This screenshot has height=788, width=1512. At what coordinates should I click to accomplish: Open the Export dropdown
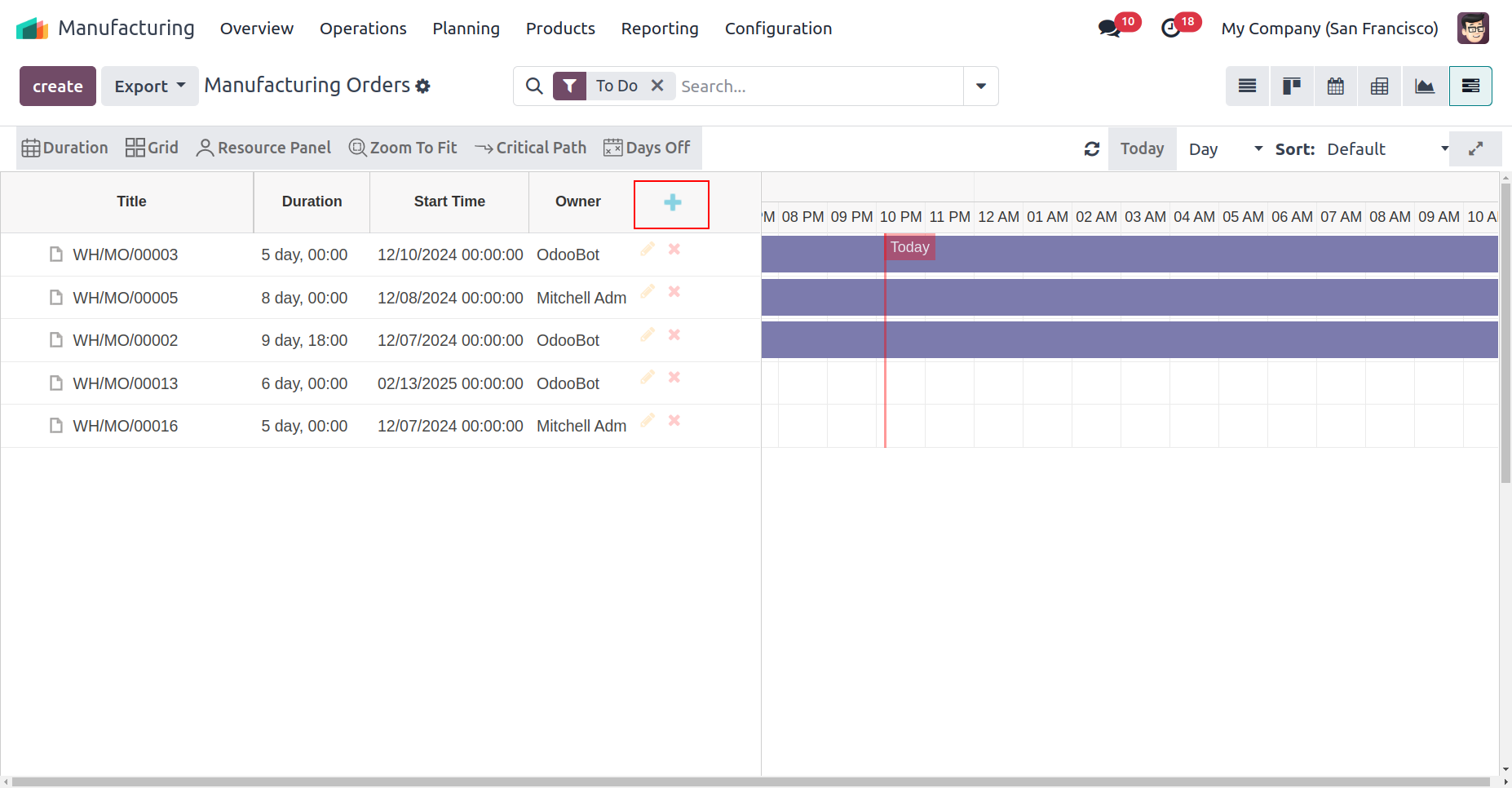pos(149,86)
